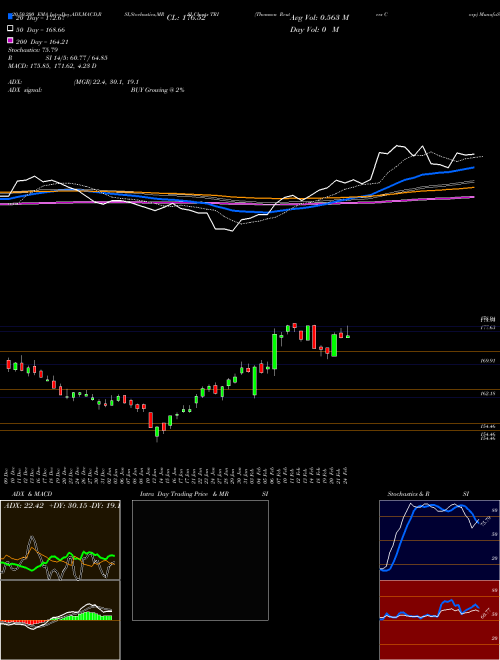This screenshot has height=660, width=500.
Task: Click the magenta 200 Day legend swatch
Action: [10, 40]
